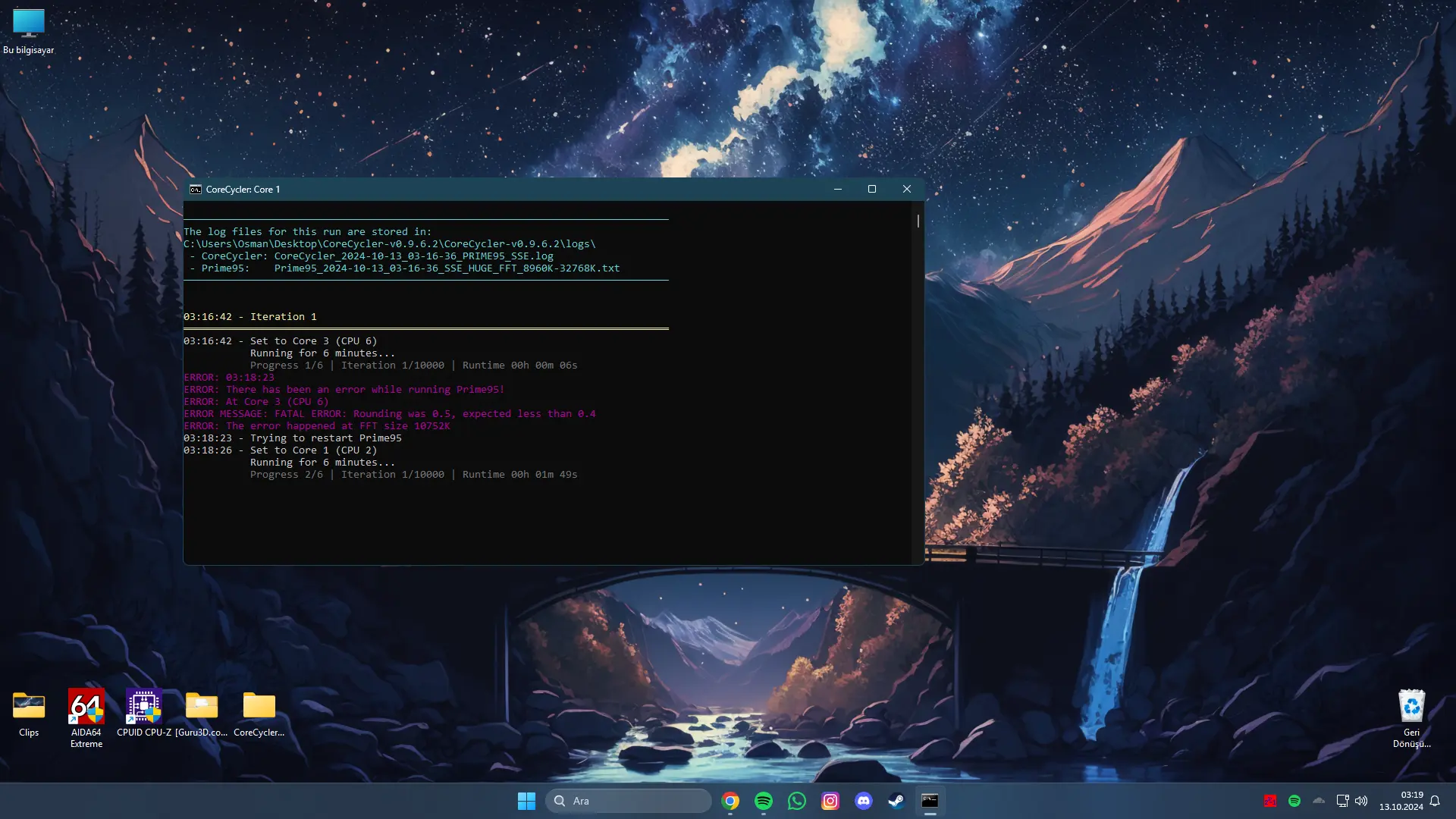Open Discord from the taskbar
The image size is (1456, 819).
(x=864, y=801)
